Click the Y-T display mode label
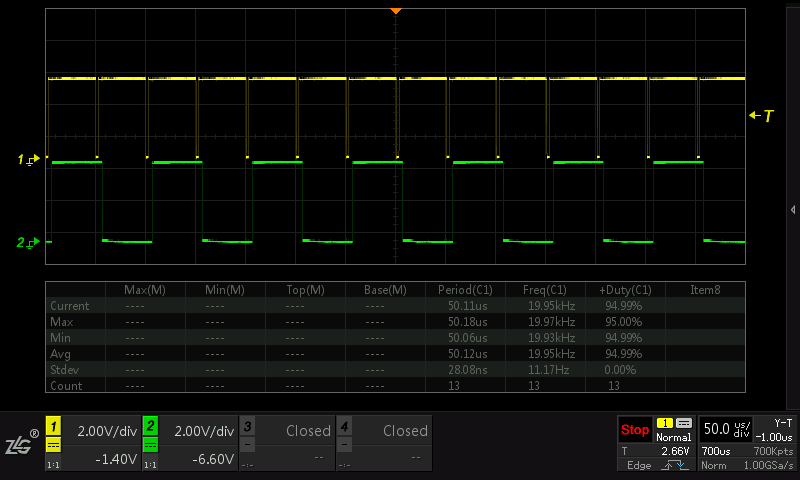This screenshot has width=800, height=480. 783,423
